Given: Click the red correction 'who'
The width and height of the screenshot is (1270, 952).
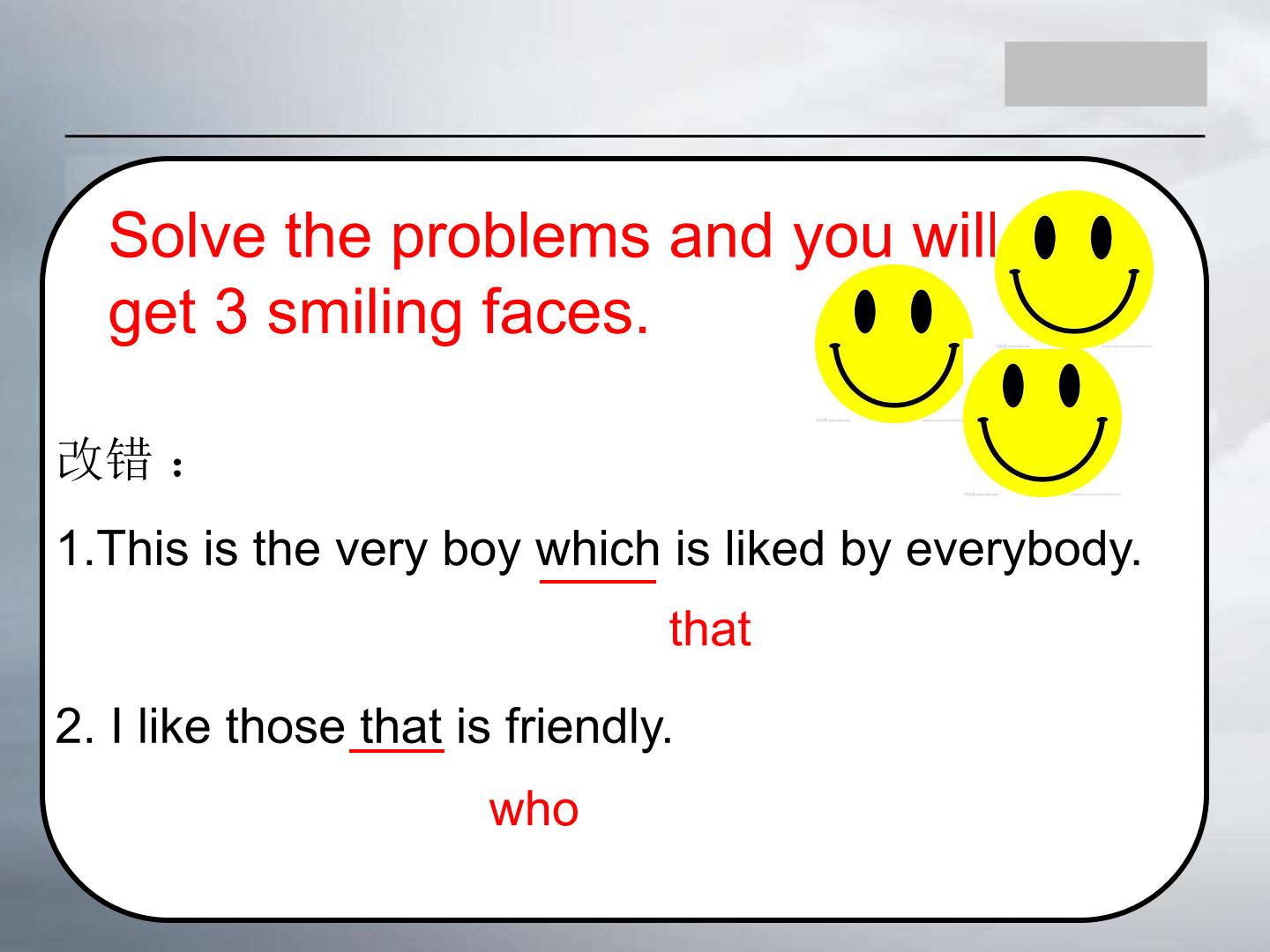Looking at the screenshot, I should [534, 809].
